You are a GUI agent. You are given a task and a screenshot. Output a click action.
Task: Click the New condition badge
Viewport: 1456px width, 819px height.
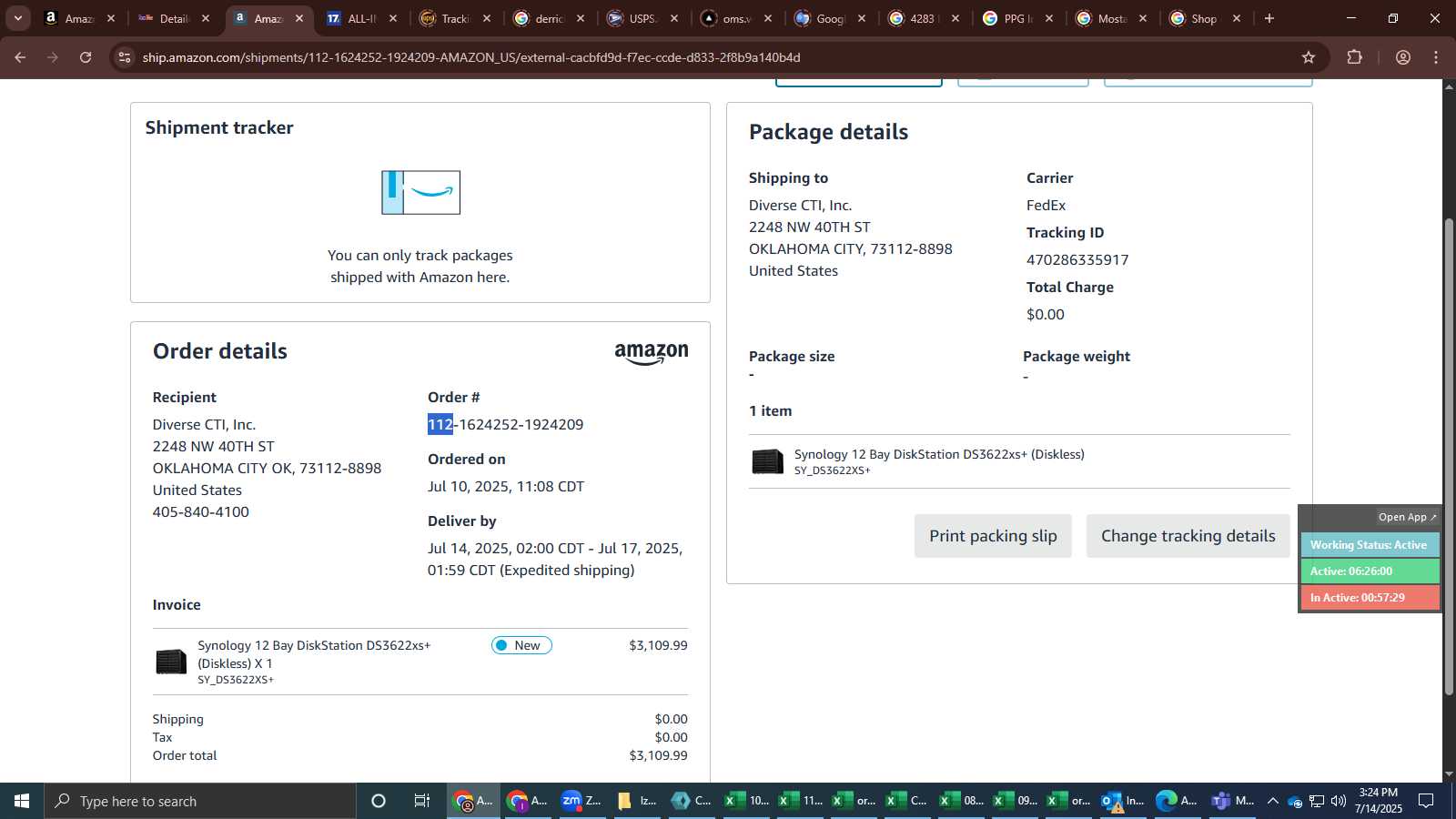click(521, 645)
